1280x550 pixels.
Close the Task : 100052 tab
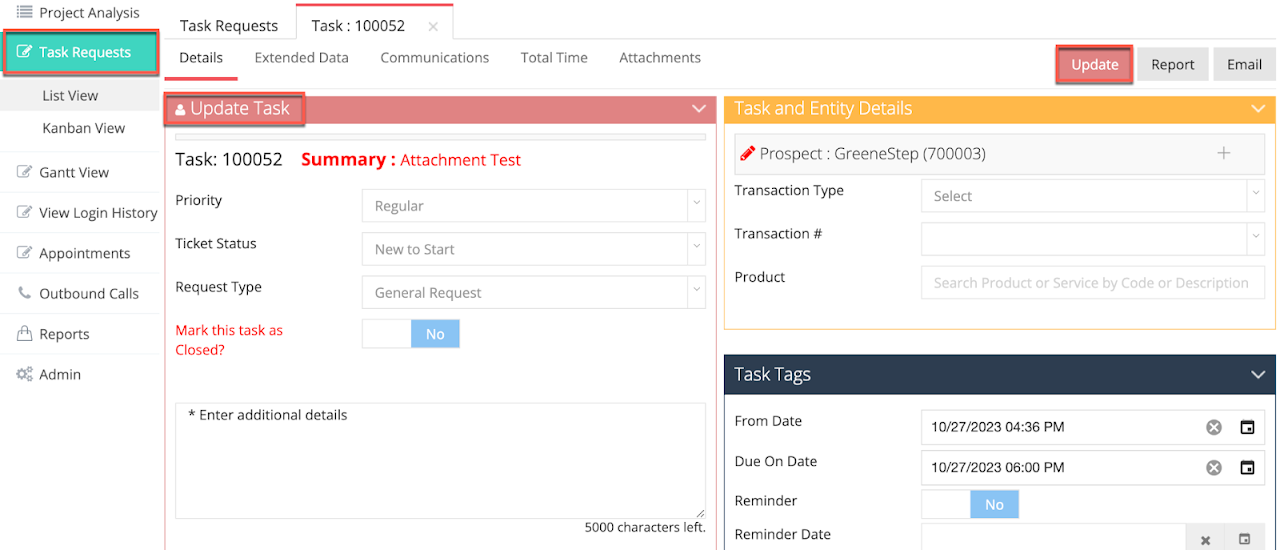click(x=433, y=27)
